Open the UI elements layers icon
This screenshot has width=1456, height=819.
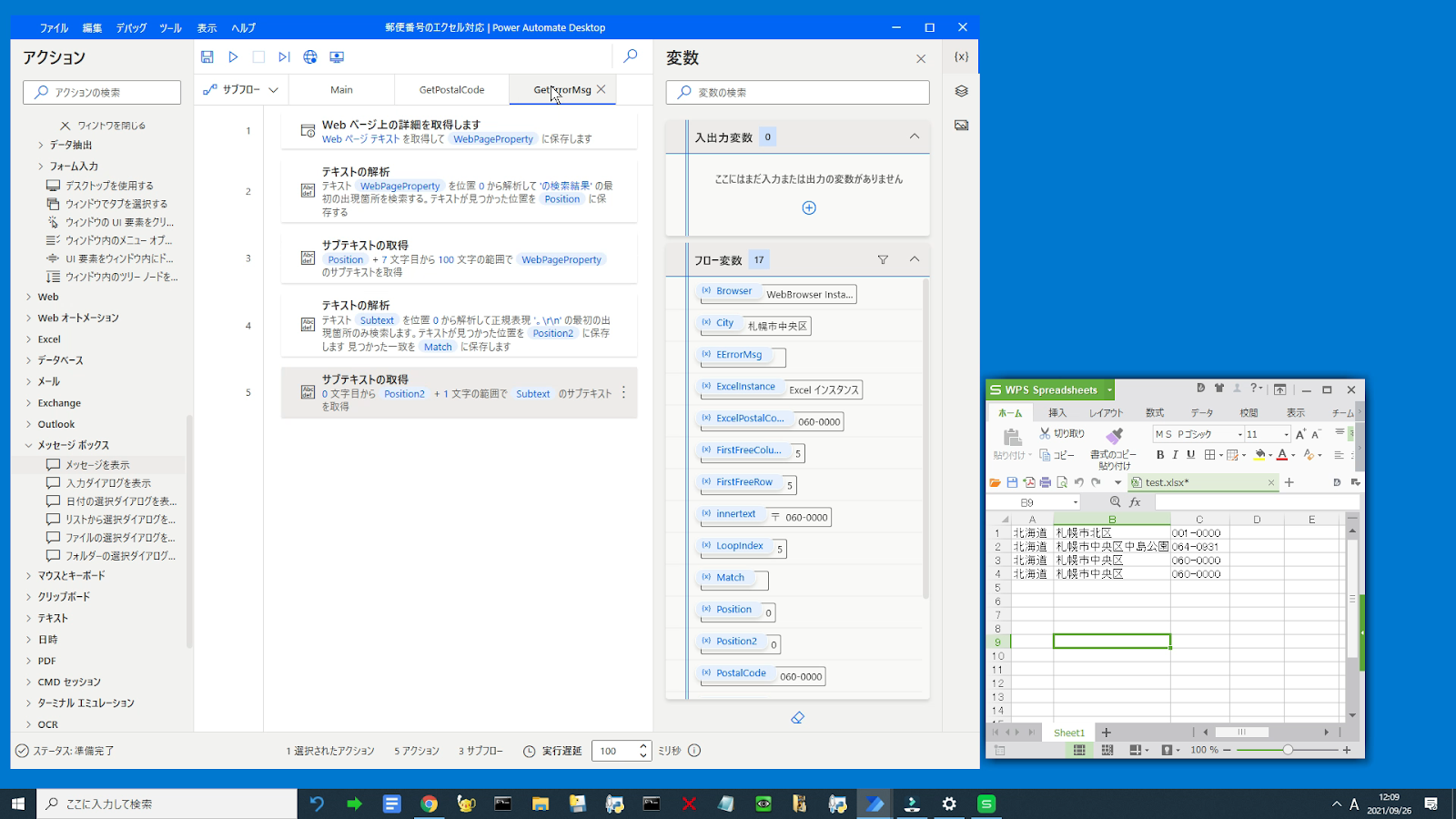coord(961,91)
